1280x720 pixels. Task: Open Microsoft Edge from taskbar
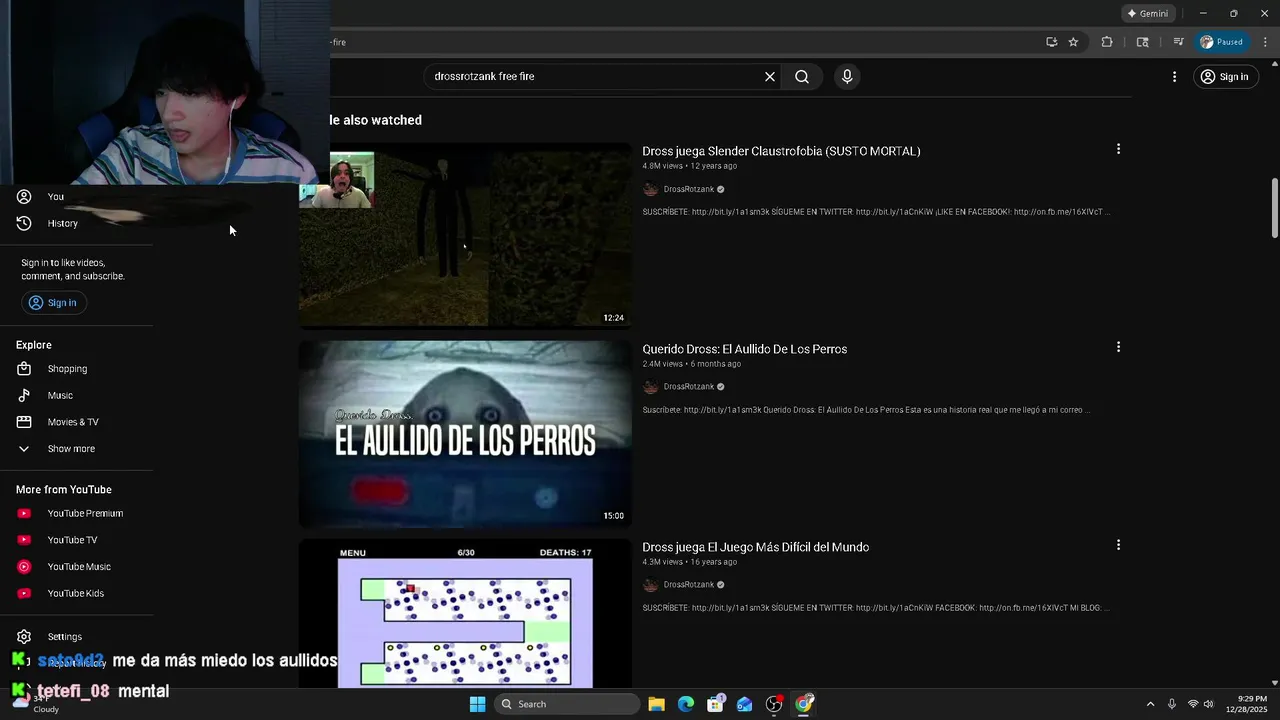(686, 704)
